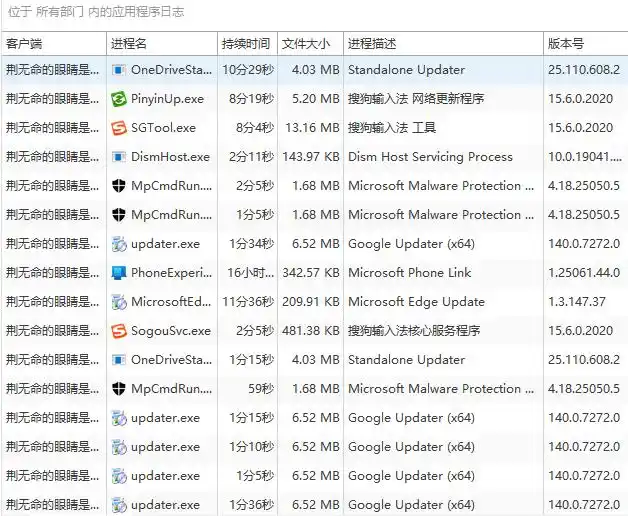The height and width of the screenshot is (516, 628).
Task: Click the updater.exe icon in the 1分34秒 row
Action: (119, 244)
